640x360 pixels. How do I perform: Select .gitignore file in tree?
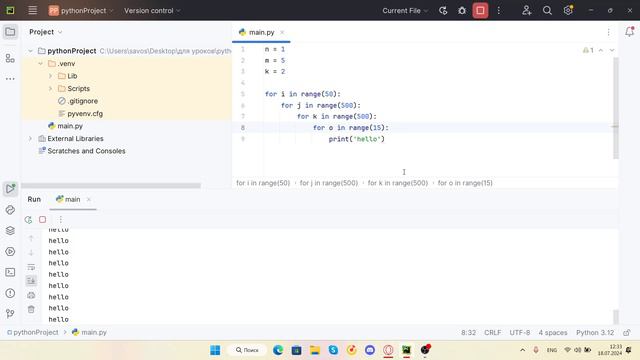[78, 101]
